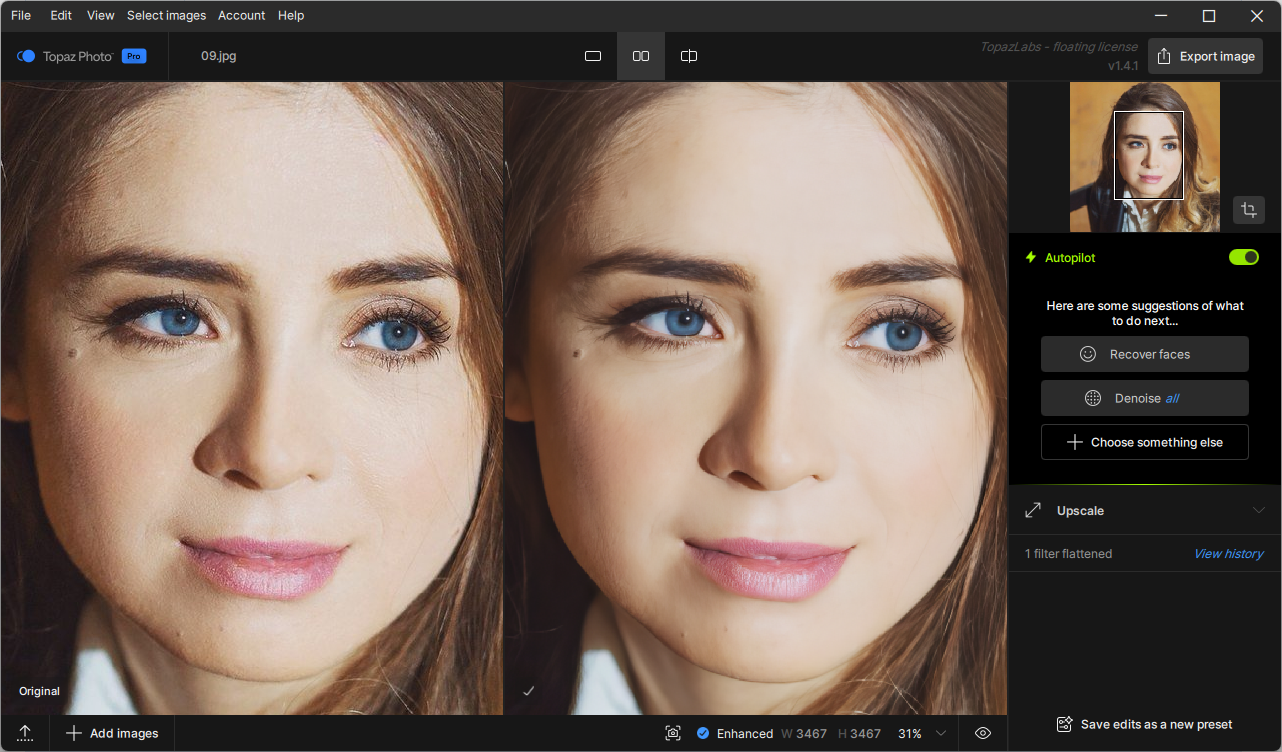Screen dimensions: 1282x752
Task: Save edits as a new preset
Action: (1145, 724)
